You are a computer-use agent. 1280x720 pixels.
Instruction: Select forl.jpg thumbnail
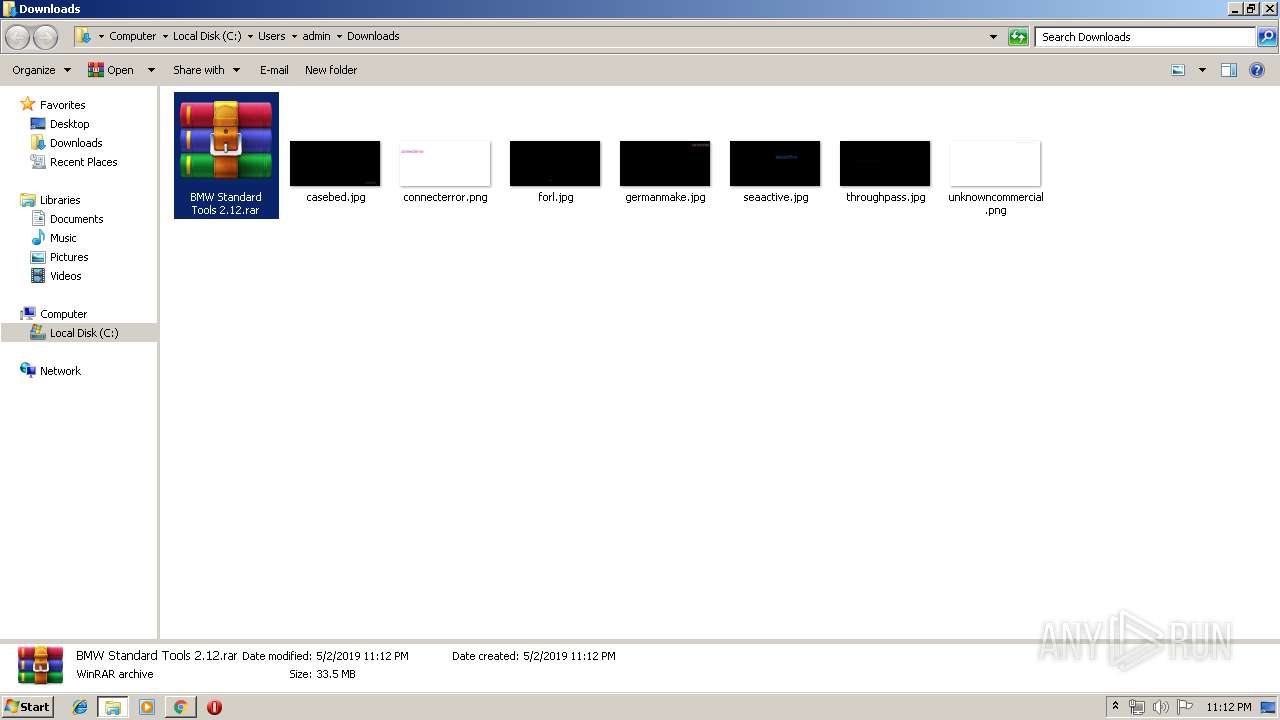tap(555, 163)
